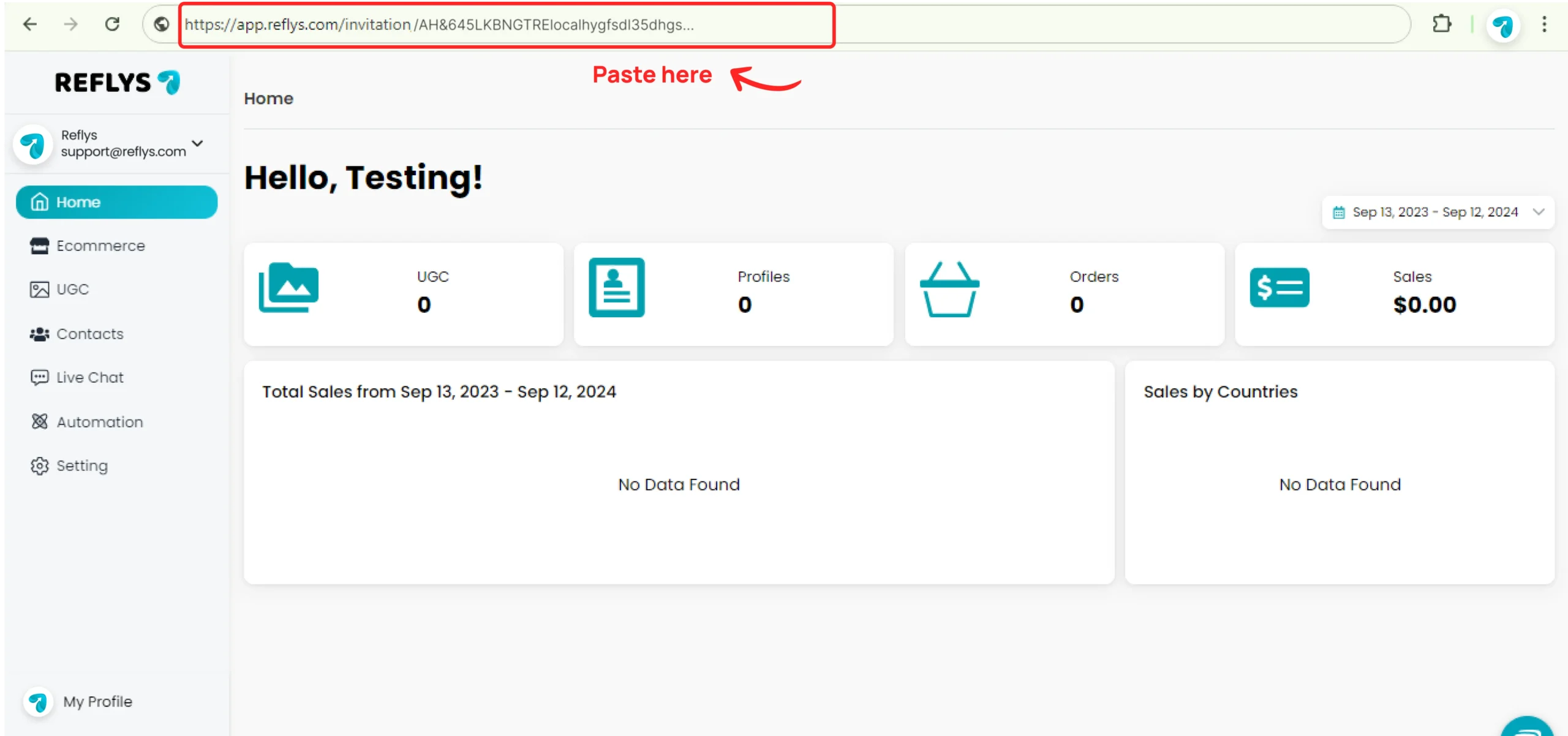
Task: Click the browser forward arrow
Action: click(71, 24)
